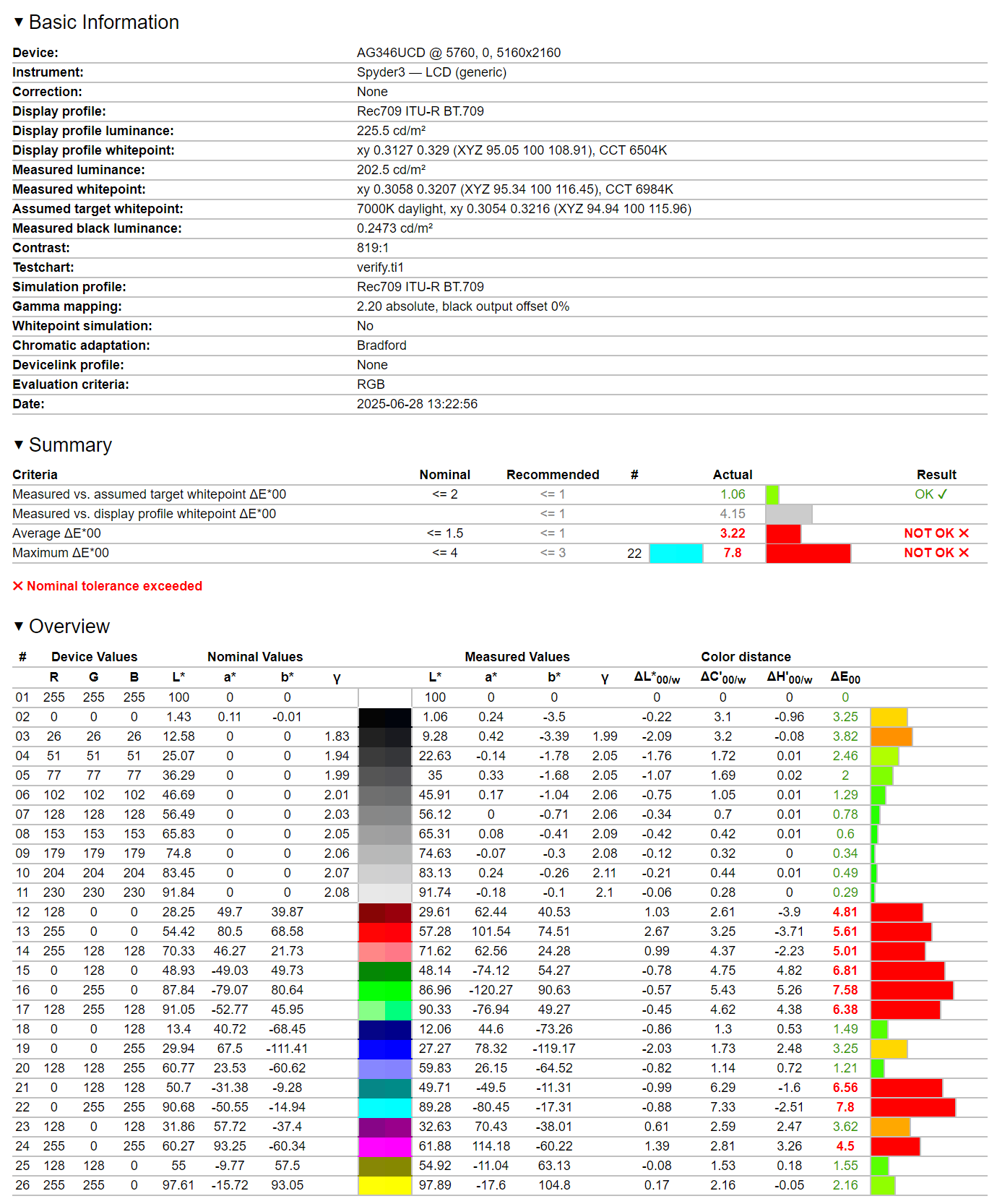
Task: Click the green OK check mark
Action: (x=942, y=494)
